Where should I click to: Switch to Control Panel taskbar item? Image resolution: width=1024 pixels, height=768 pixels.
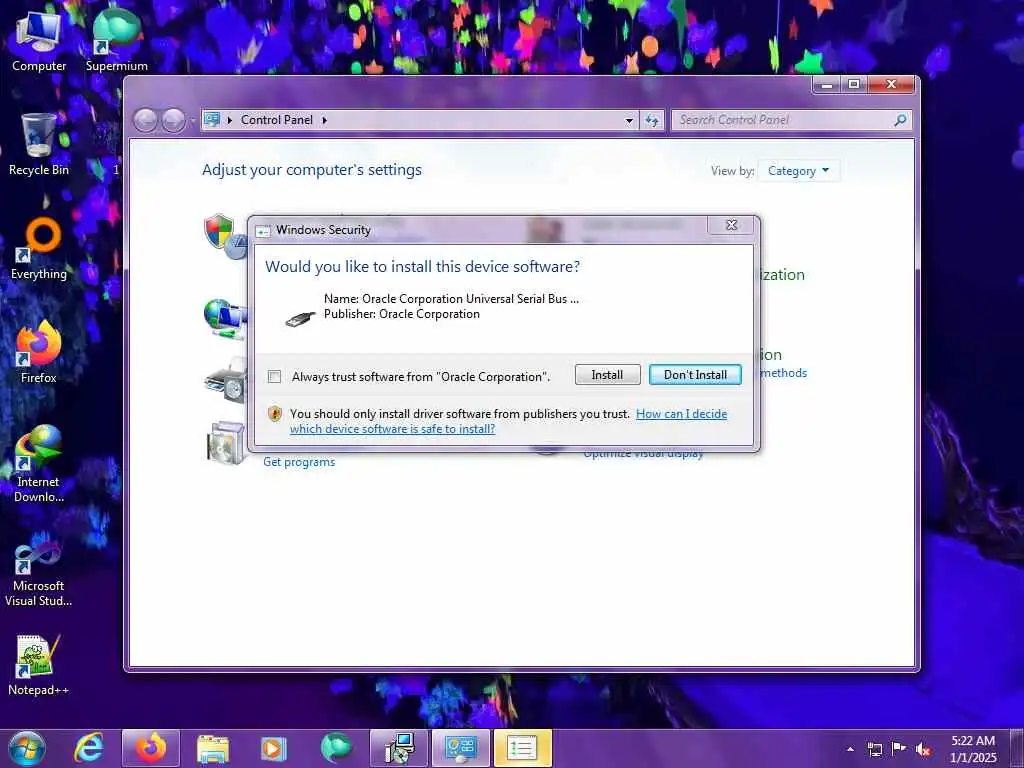coord(460,748)
